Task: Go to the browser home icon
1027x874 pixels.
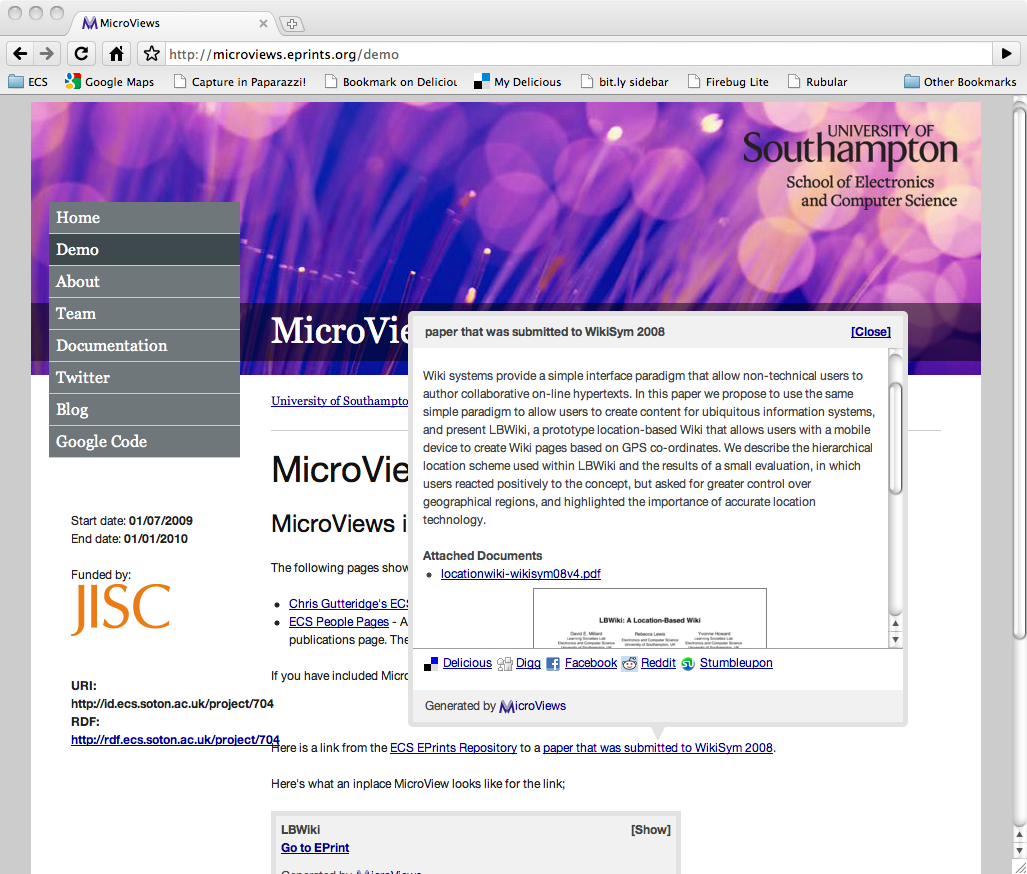Action: click(x=117, y=54)
